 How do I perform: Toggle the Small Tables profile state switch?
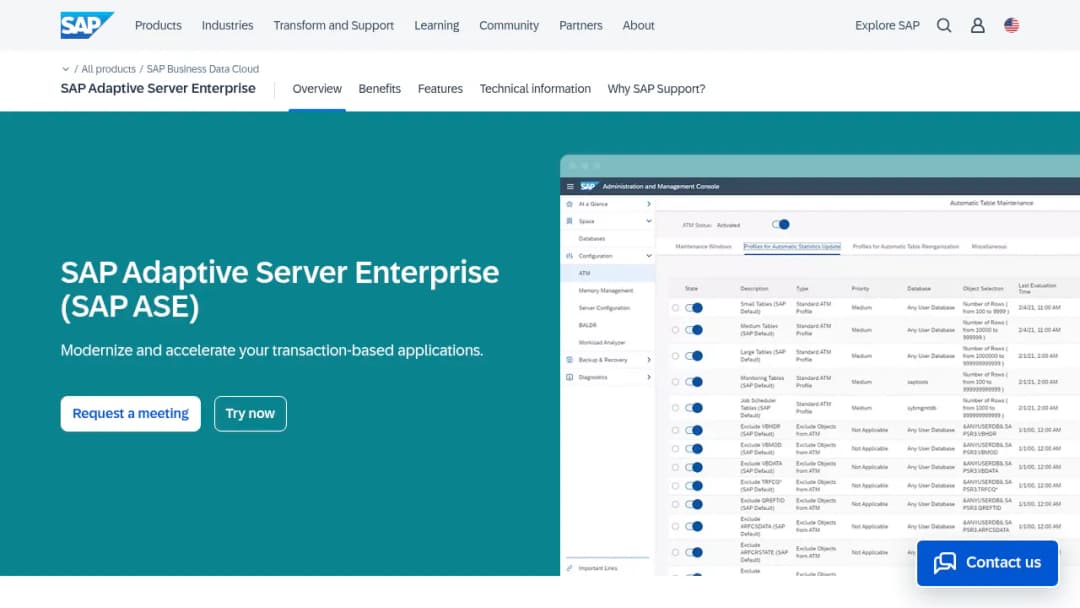pos(694,308)
